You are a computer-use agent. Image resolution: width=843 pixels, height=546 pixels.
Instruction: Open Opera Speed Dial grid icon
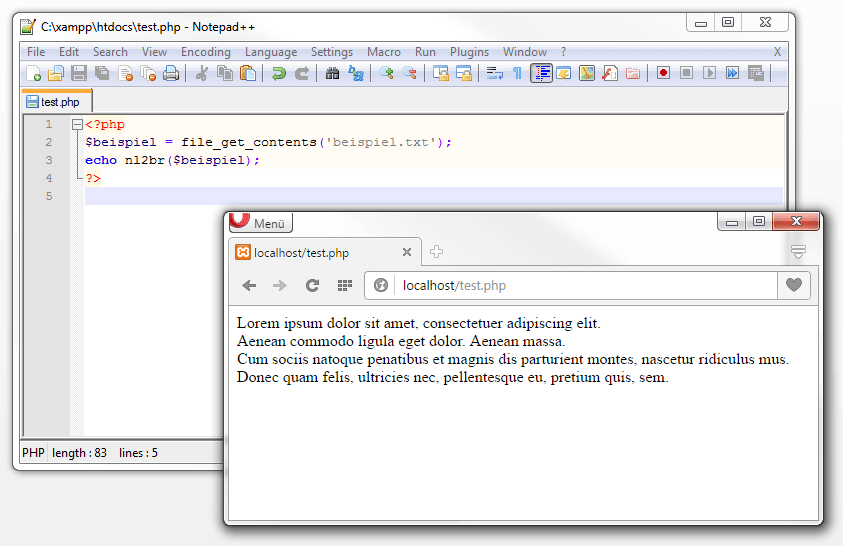coord(345,285)
